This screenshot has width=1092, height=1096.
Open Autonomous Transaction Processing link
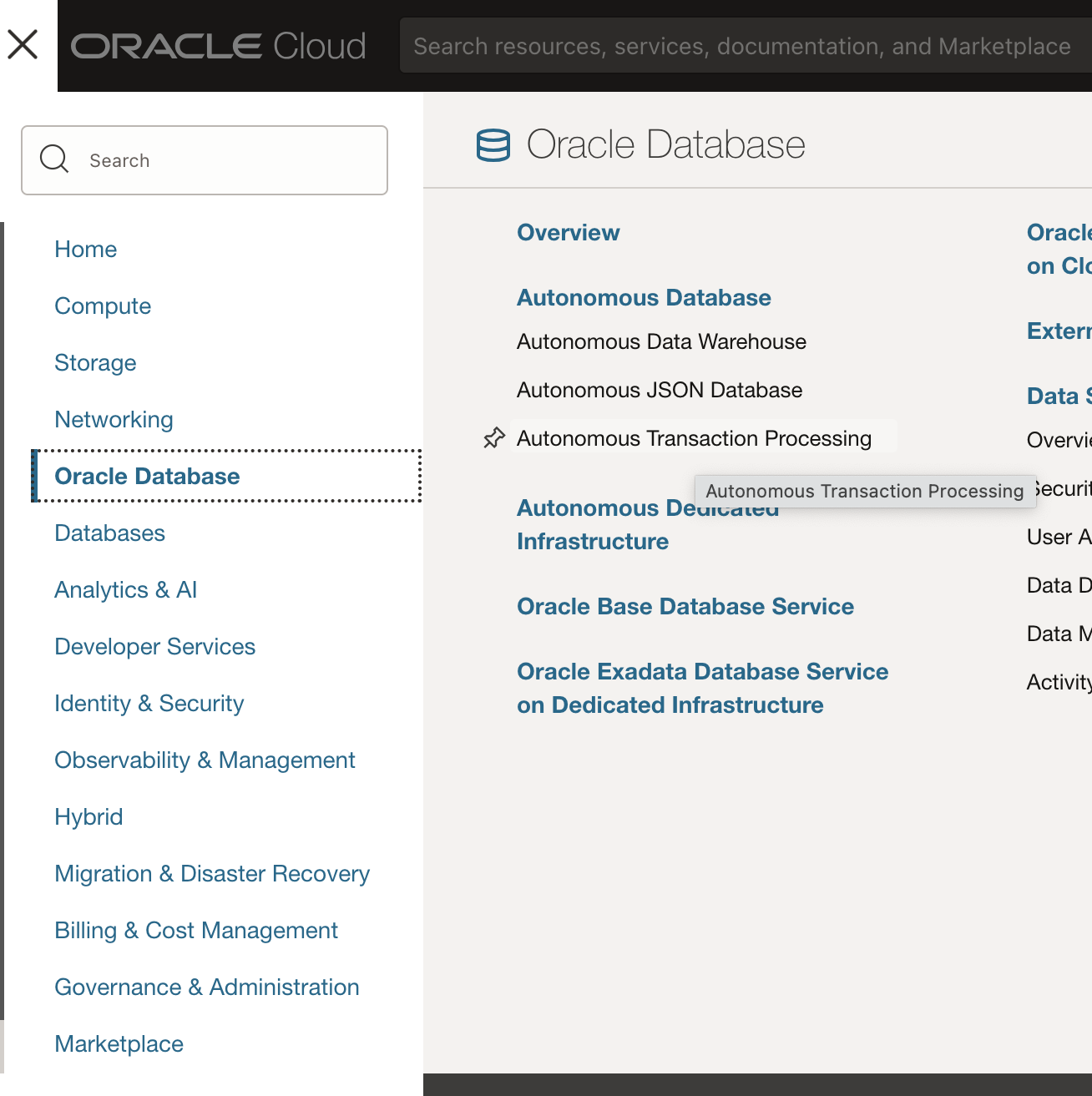point(694,438)
